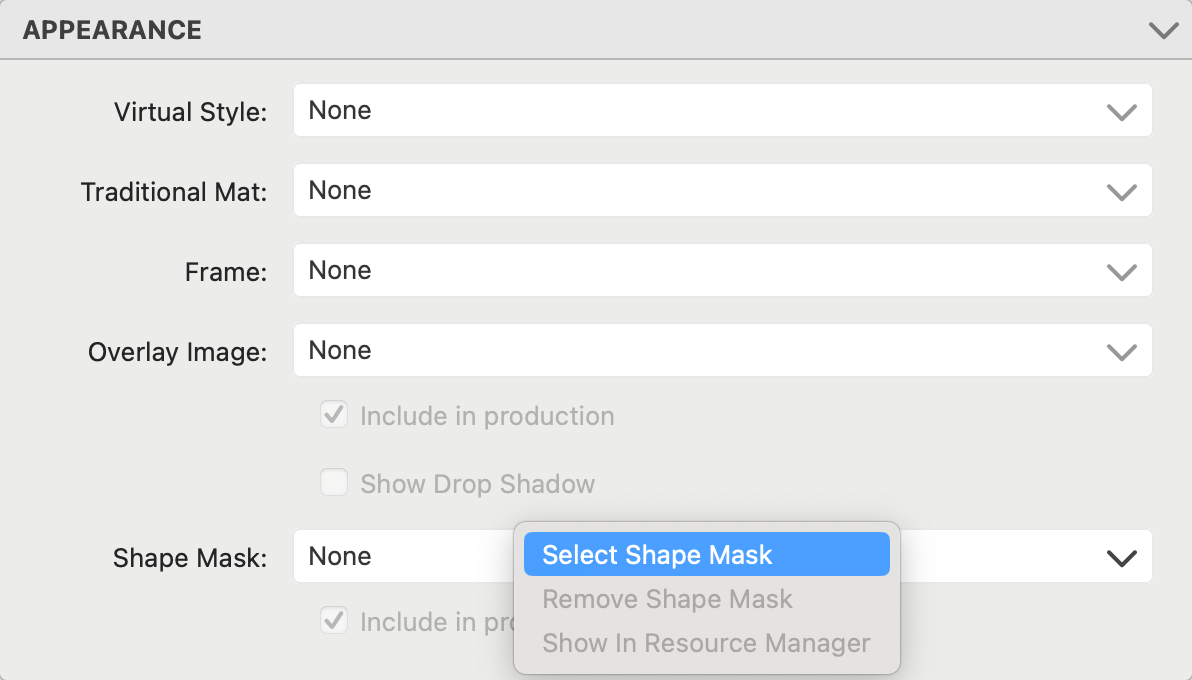Click the Traditional Mat dropdown arrow
This screenshot has height=680, width=1192.
click(x=1122, y=191)
